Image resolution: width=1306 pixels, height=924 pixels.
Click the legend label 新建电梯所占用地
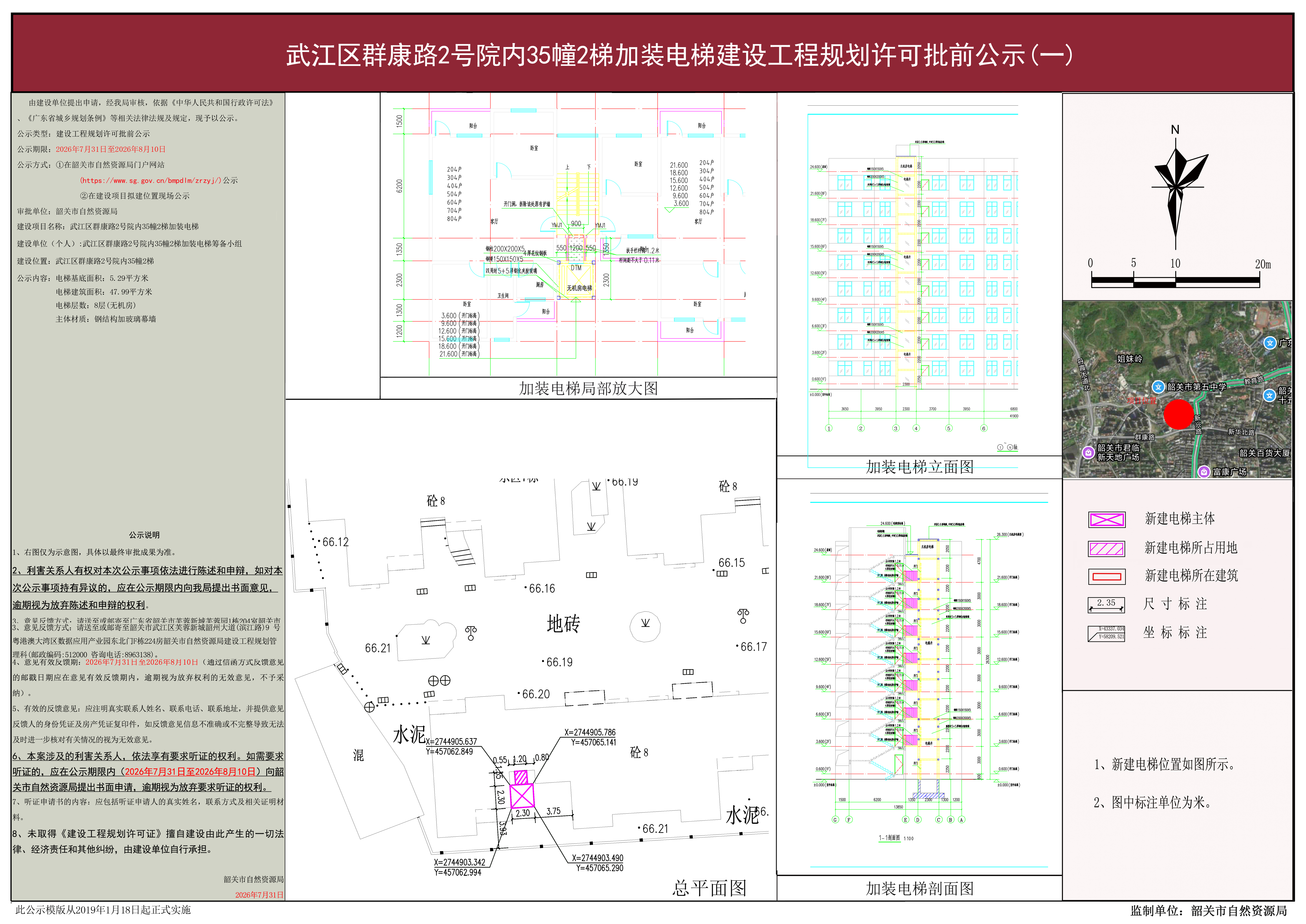[1191, 548]
